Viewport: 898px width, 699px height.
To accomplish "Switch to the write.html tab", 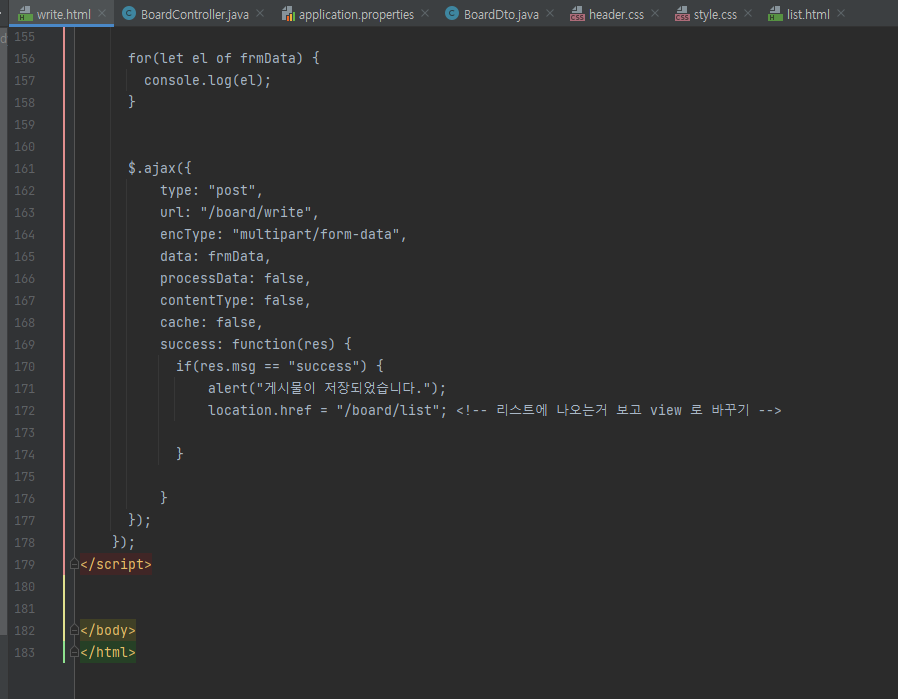I will point(63,14).
